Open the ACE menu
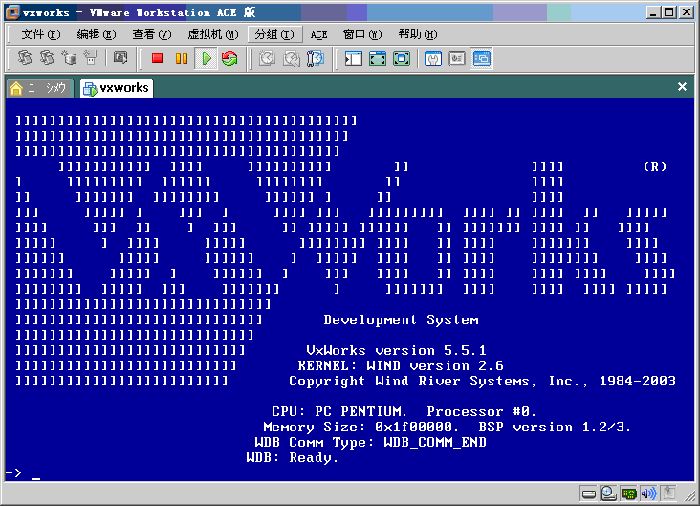The image size is (700, 506). 319,35
